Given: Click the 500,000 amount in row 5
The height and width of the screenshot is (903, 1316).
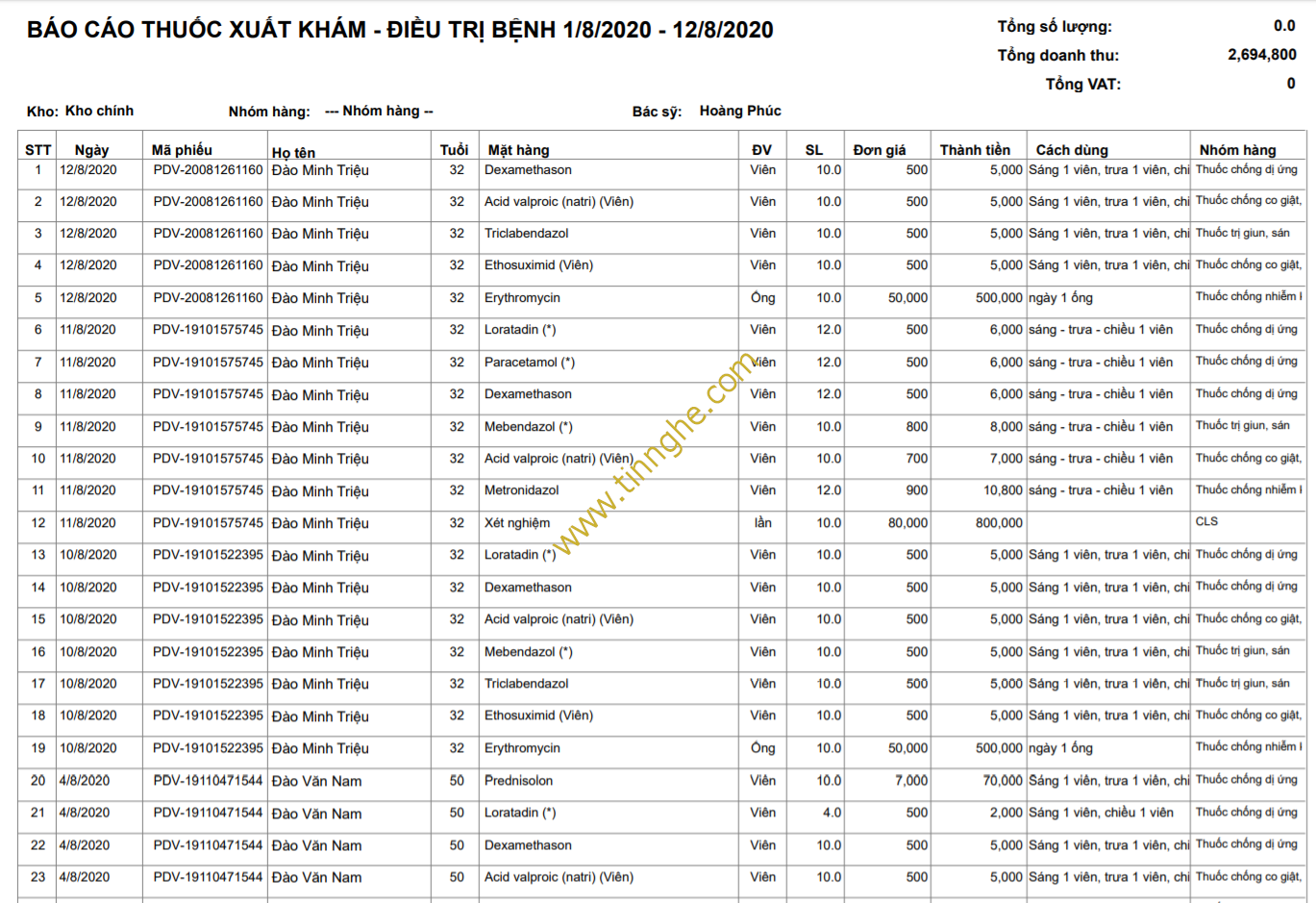Looking at the screenshot, I should pos(999,298).
